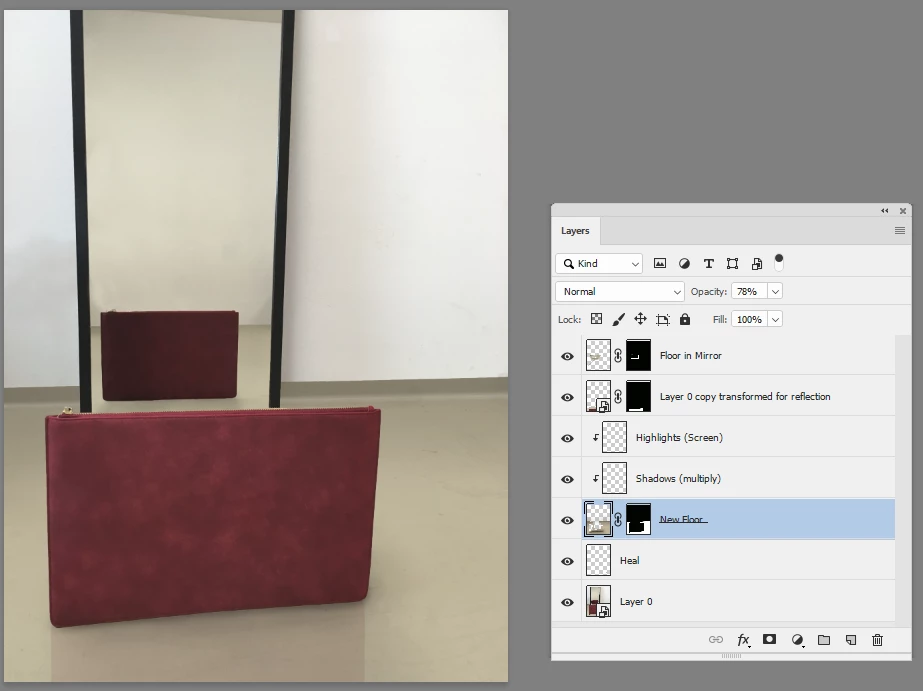Image resolution: width=923 pixels, height=691 pixels.
Task: Open the Fill slider arrow
Action: click(775, 320)
